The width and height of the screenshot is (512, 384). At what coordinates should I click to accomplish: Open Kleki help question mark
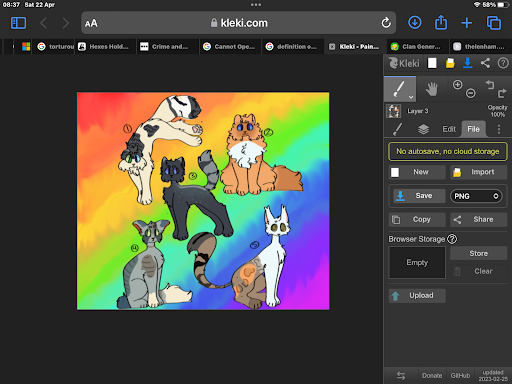pyautogui.click(x=503, y=63)
